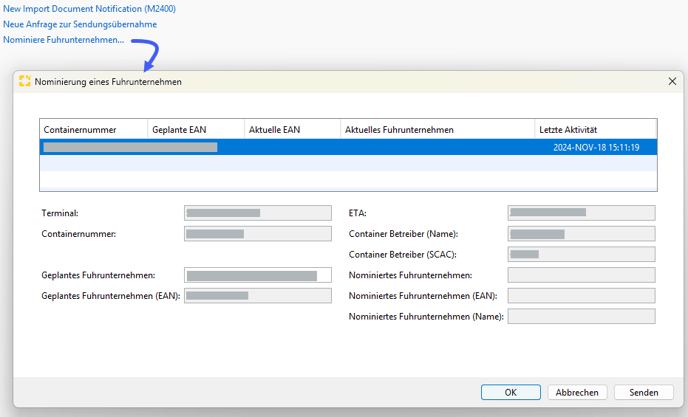Open the New Import Document Notification link
Screen dimensions: 688x417
88,8
